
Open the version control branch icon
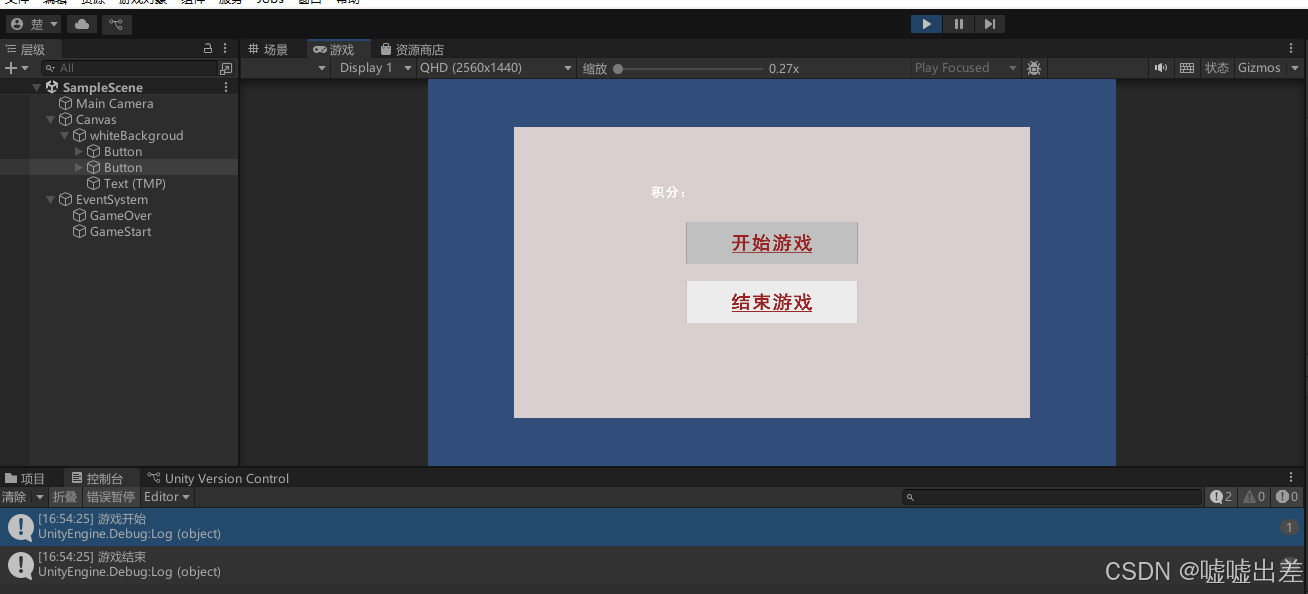pos(116,24)
